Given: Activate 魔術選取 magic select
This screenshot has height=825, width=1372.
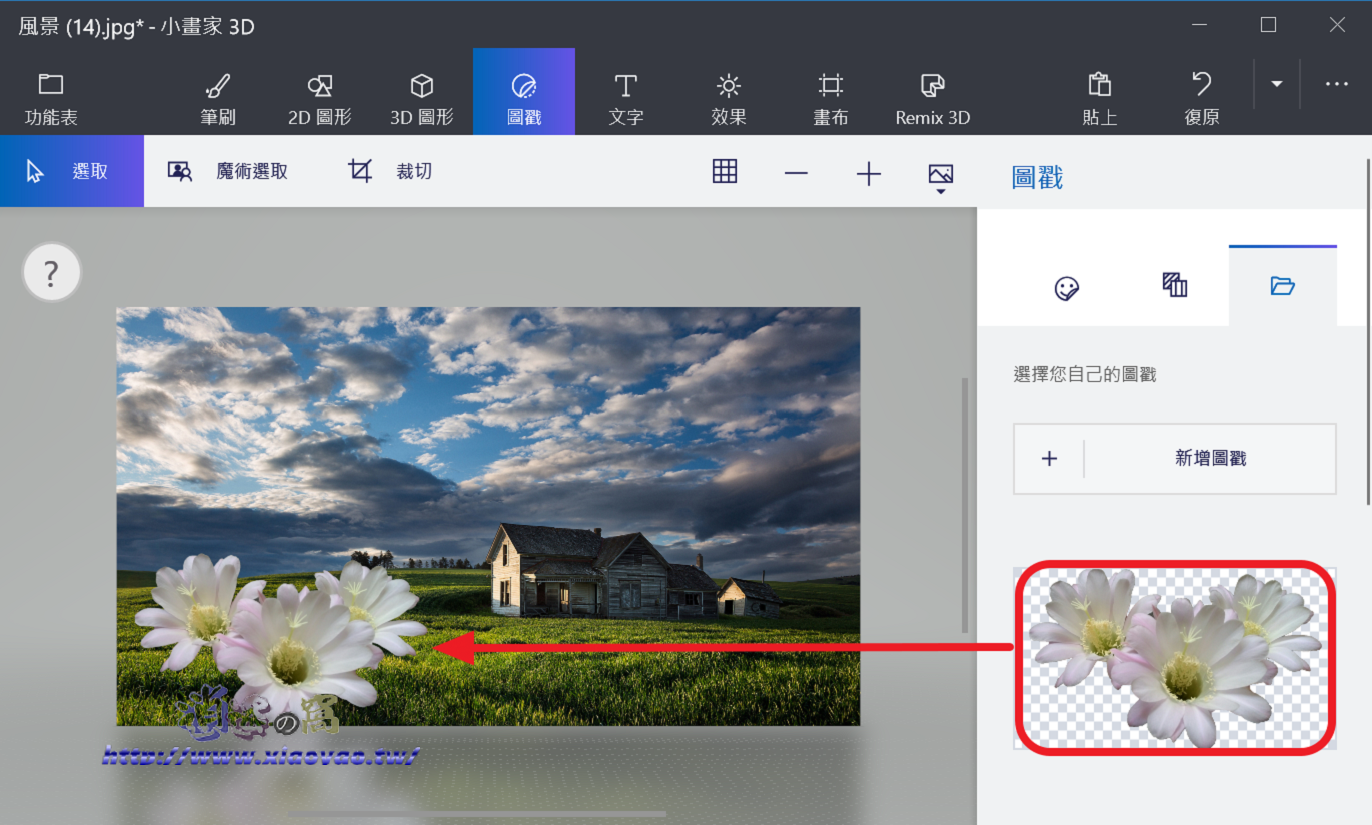Looking at the screenshot, I should tap(228, 171).
